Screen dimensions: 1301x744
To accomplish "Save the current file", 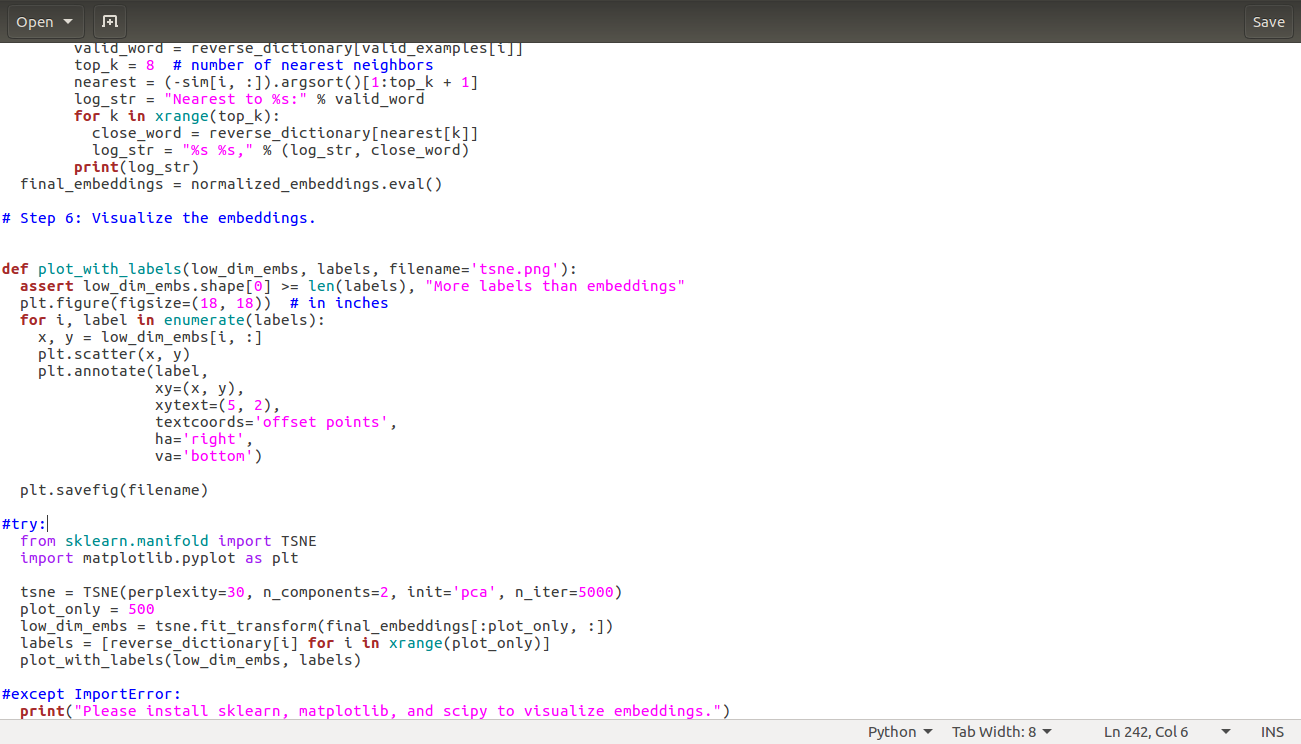I will tap(1268, 22).
